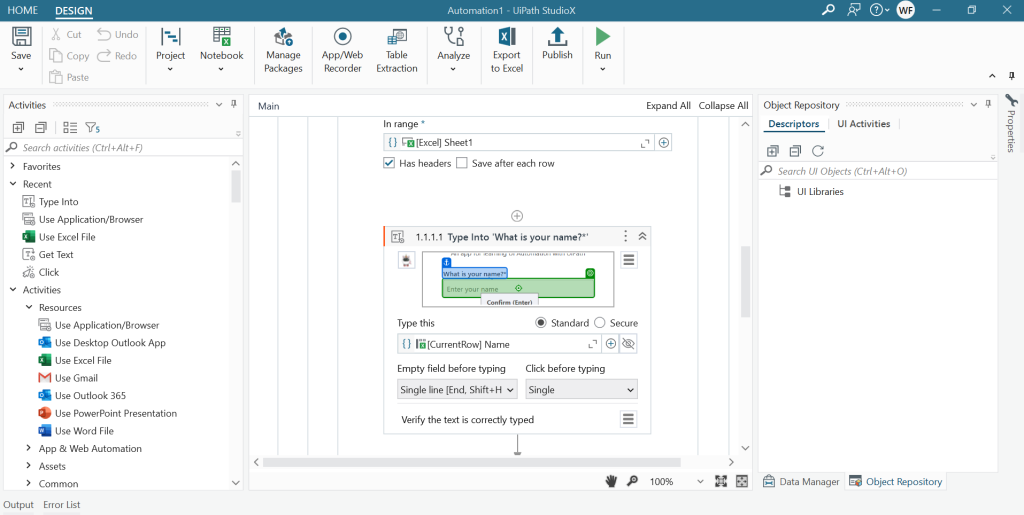Click Expand All in the designer
This screenshot has width=1024, height=515.
click(668, 106)
